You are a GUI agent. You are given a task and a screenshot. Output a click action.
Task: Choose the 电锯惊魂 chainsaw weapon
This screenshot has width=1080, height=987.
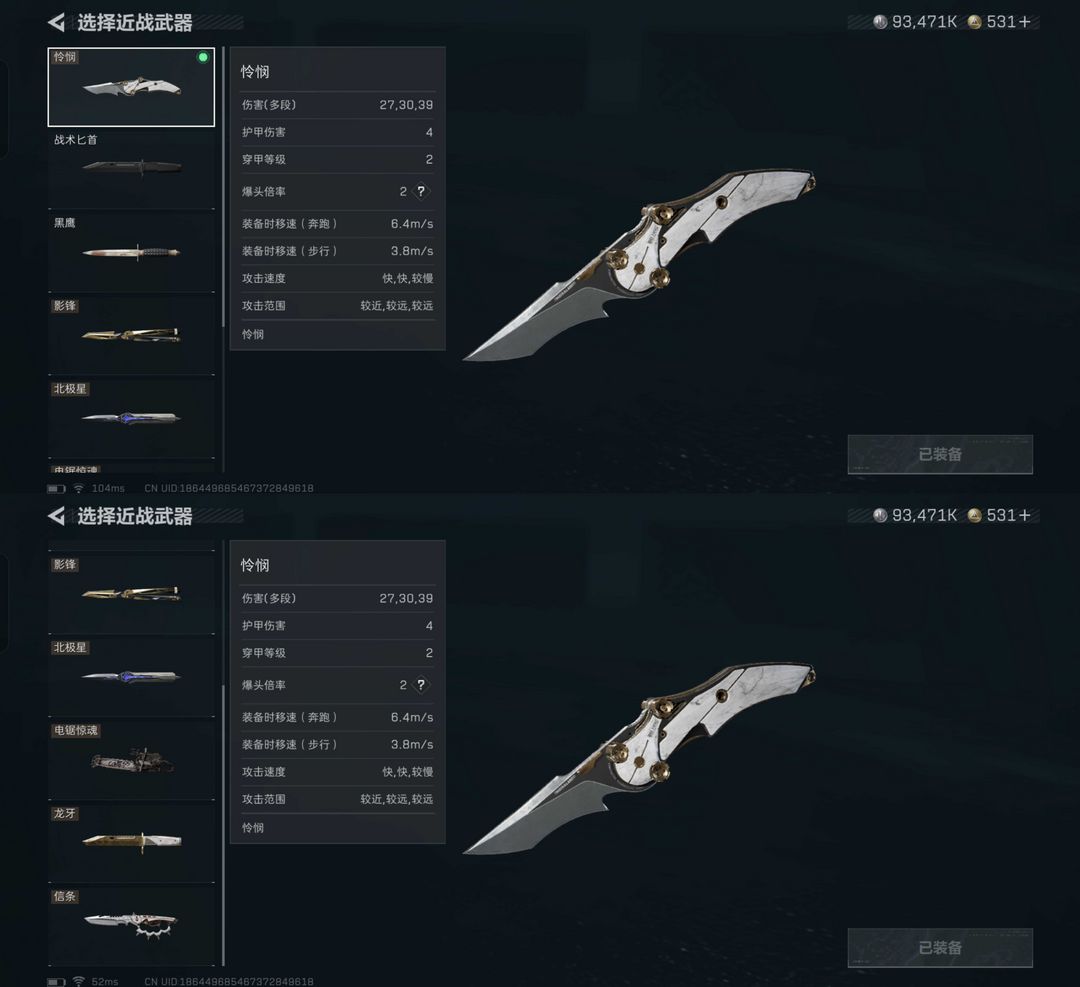tap(132, 759)
